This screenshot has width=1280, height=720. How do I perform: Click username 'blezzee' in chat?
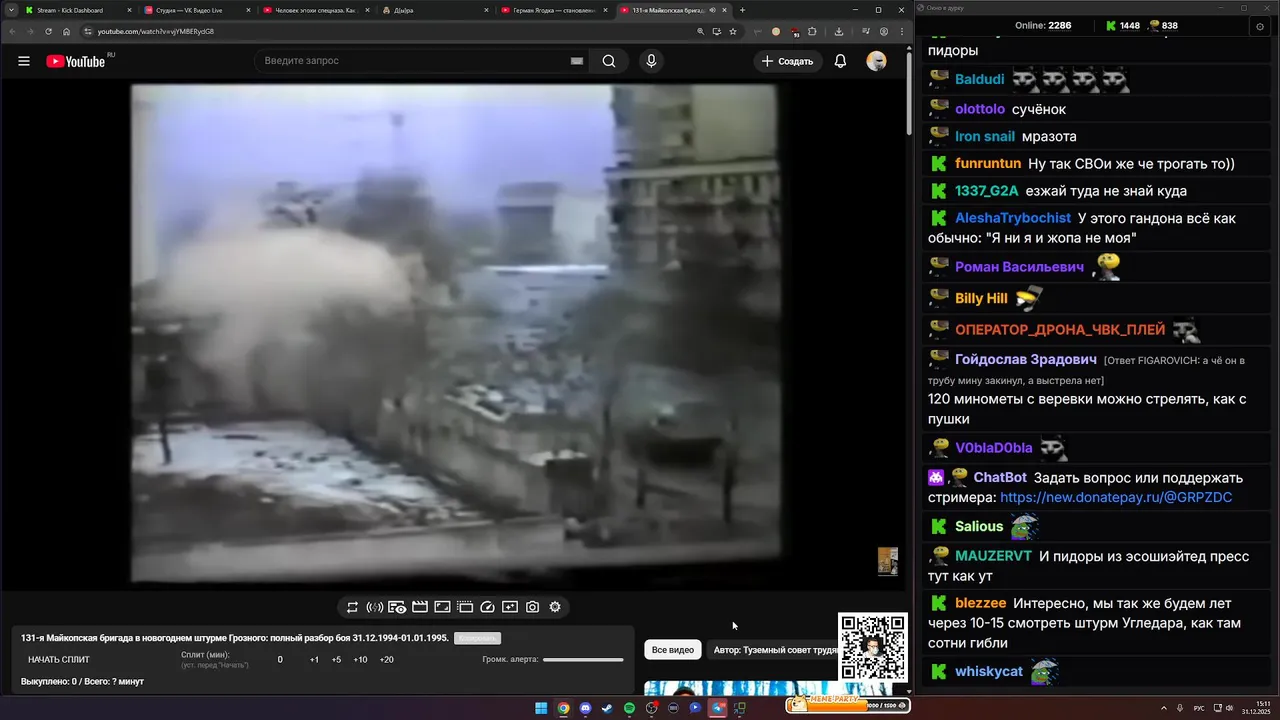click(981, 603)
